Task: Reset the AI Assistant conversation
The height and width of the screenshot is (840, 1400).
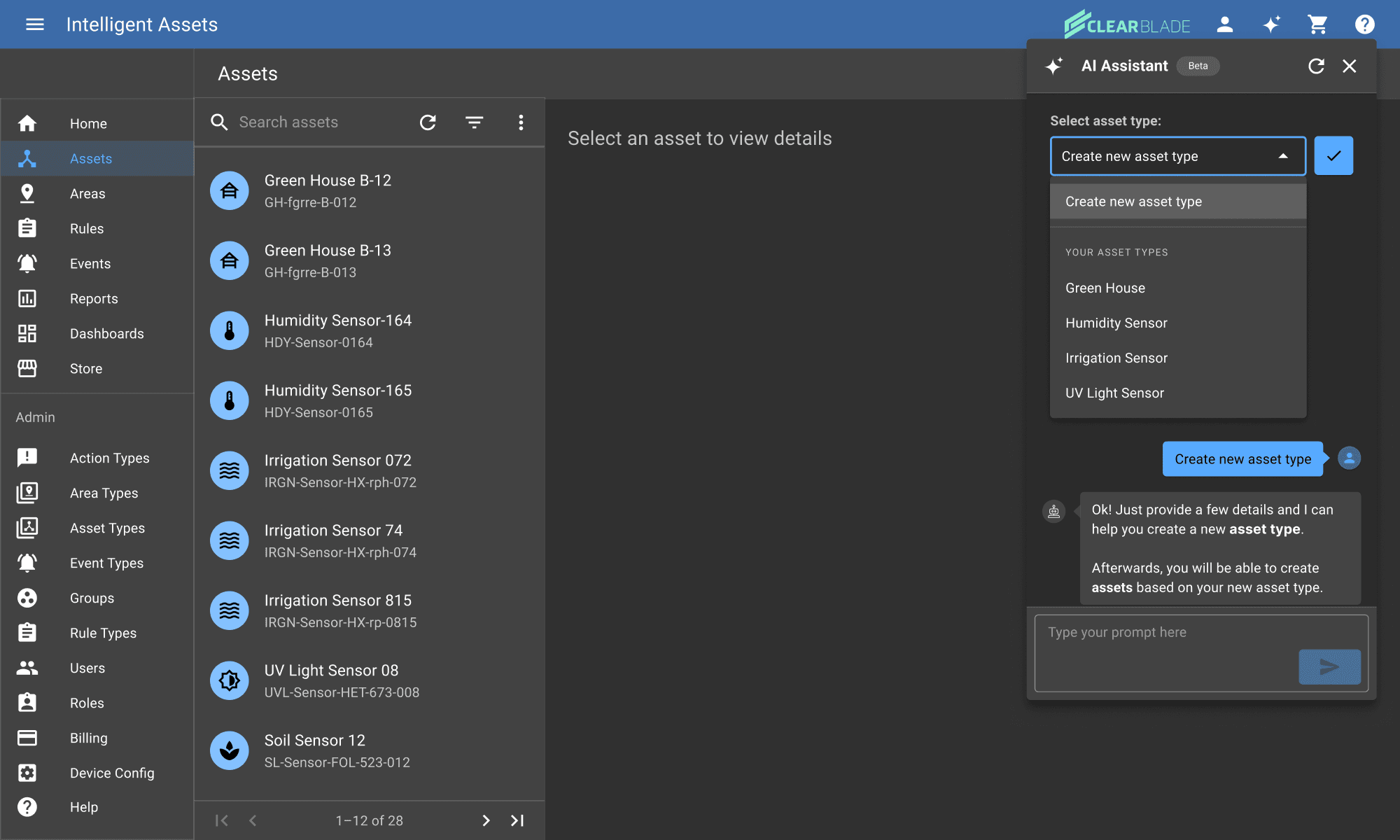Action: (1316, 66)
